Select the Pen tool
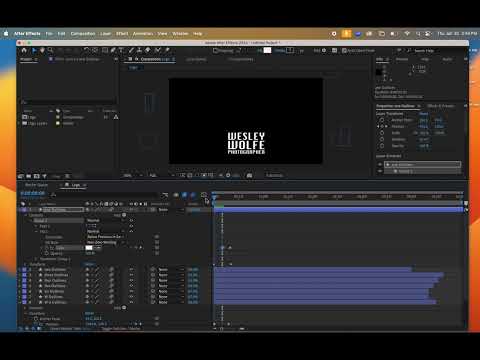This screenshot has height=360, width=480. pyautogui.click(x=113, y=50)
